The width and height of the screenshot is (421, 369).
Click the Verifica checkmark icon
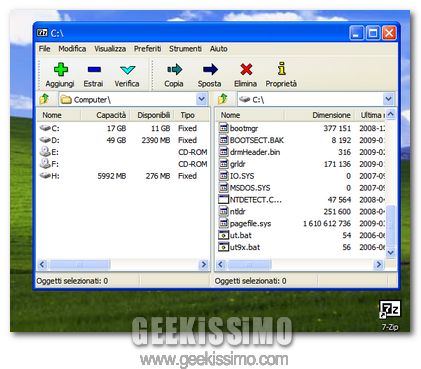pos(127,69)
